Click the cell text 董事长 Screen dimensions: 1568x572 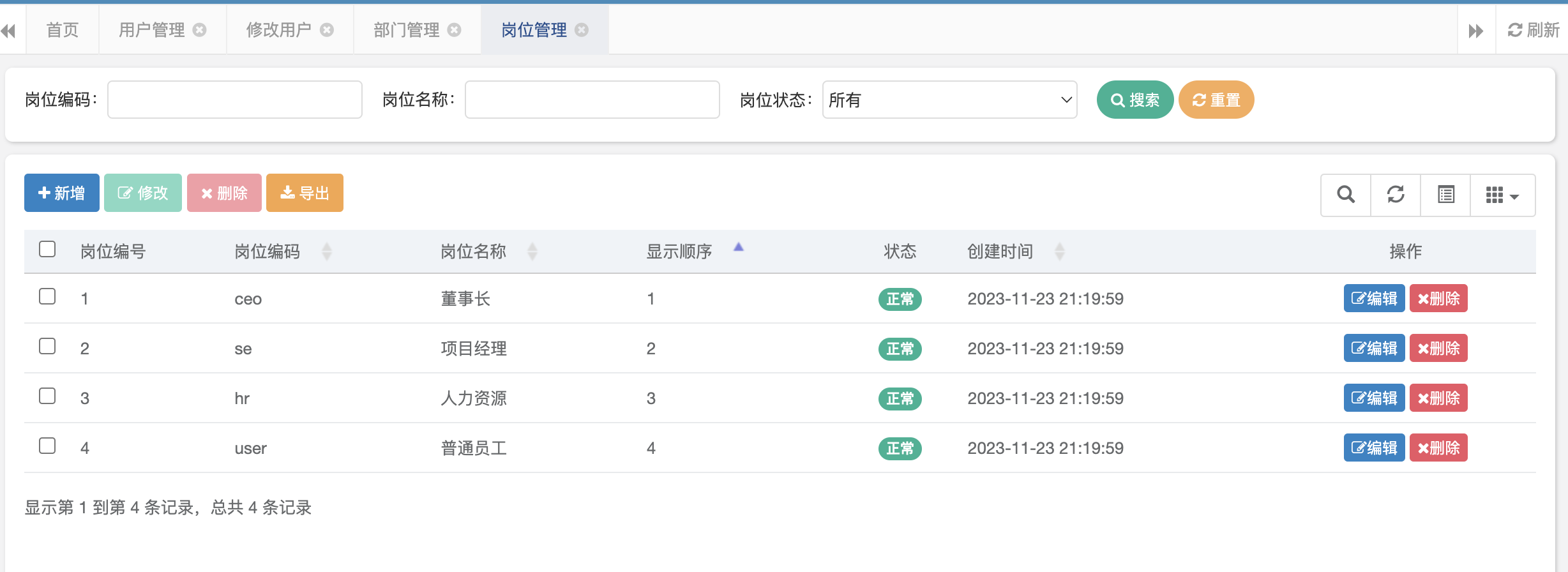465,299
